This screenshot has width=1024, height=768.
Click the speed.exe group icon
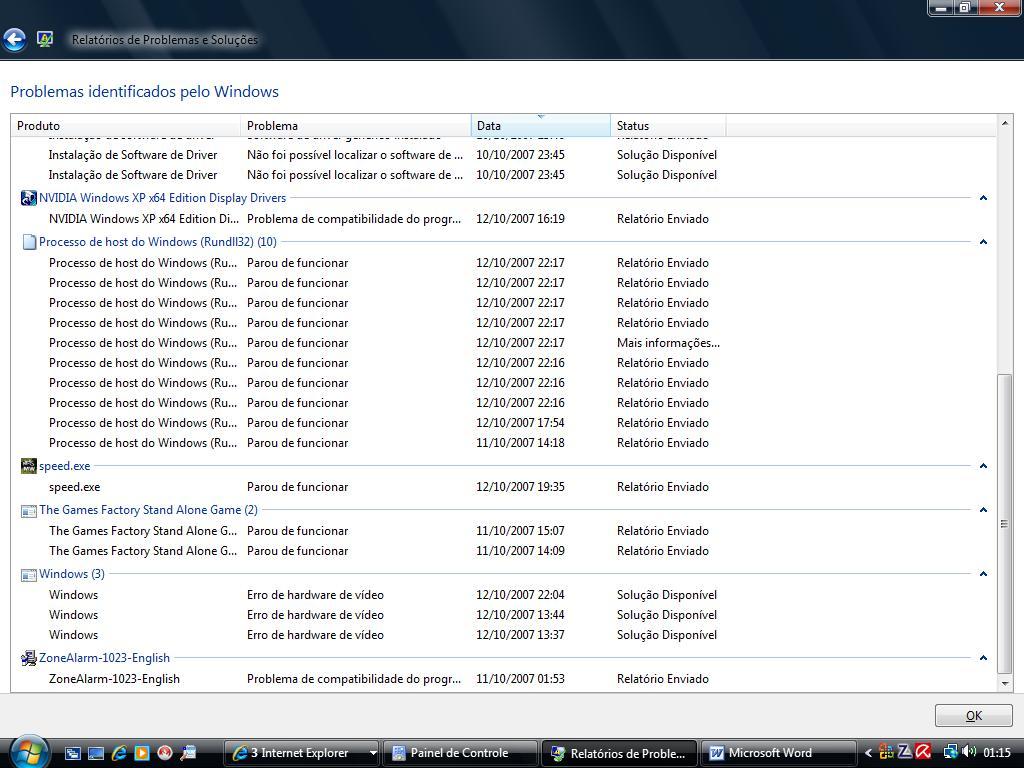tap(29, 466)
